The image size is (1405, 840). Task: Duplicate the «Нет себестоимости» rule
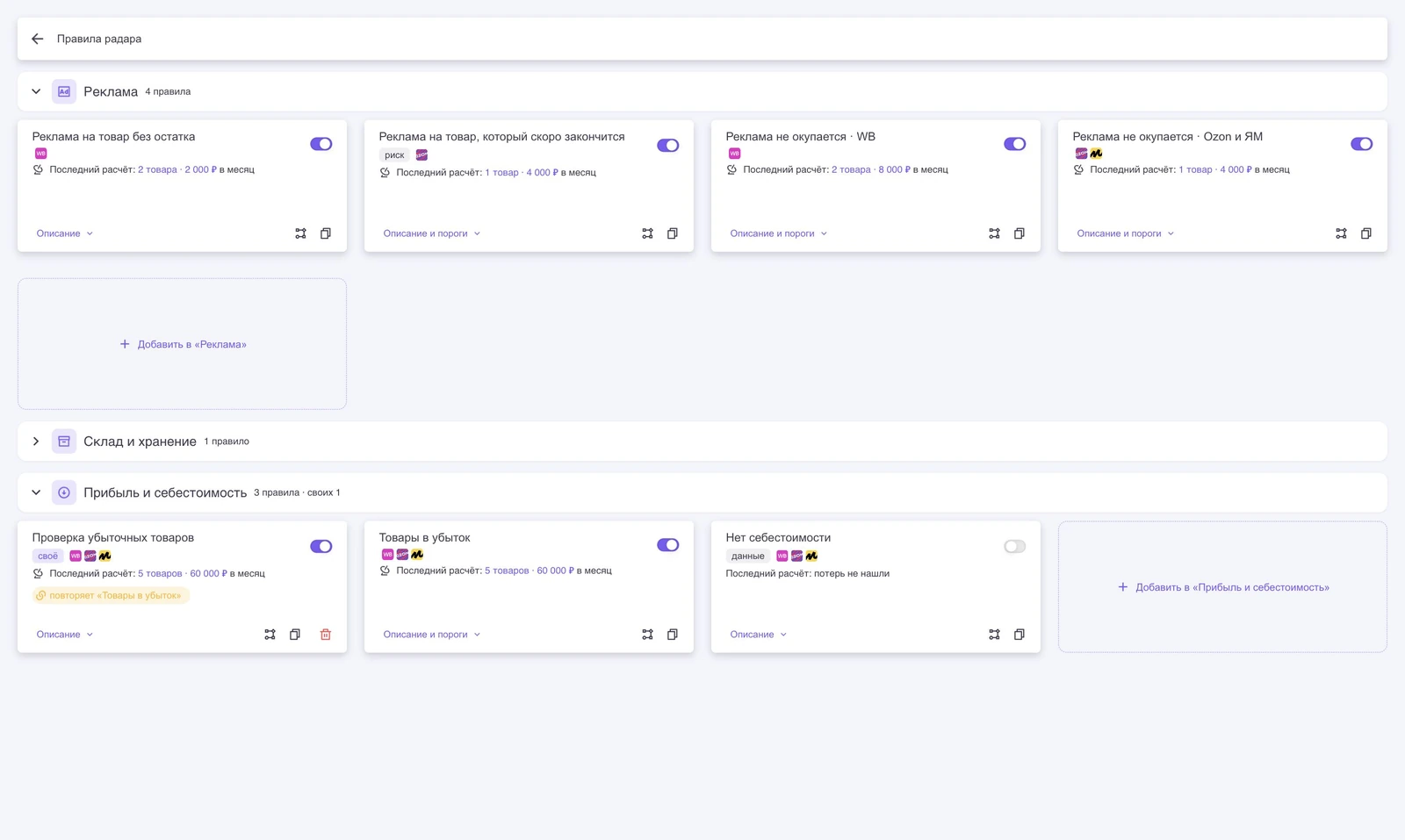pyautogui.click(x=1020, y=635)
